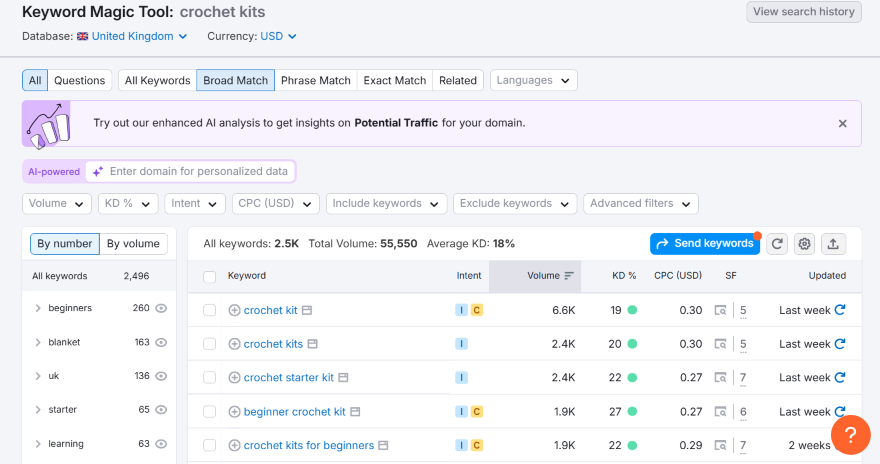Click the AI sparkle icon in domain field
The height and width of the screenshot is (464, 880).
point(98,172)
